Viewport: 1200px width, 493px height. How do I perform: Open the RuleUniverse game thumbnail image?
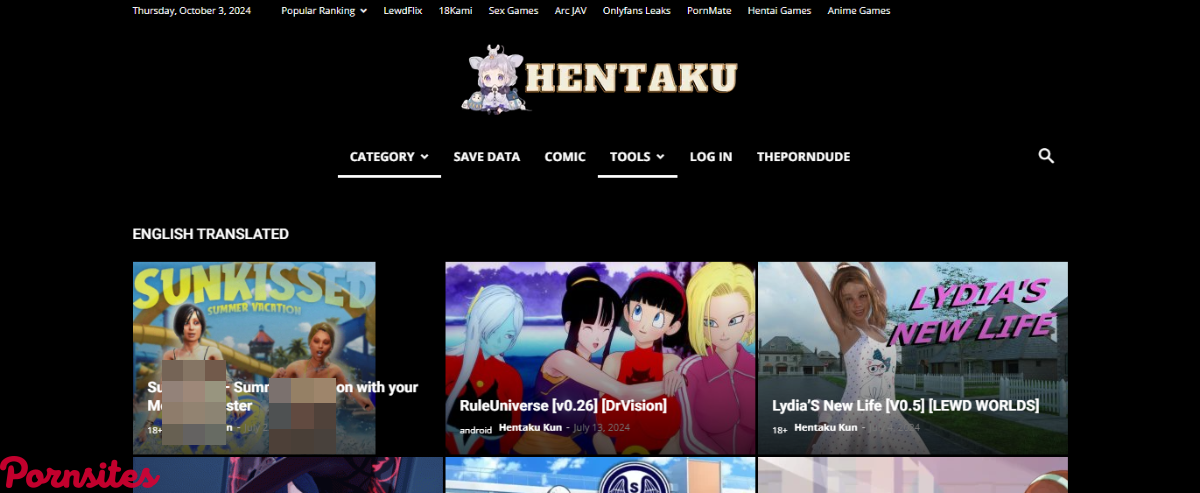click(x=600, y=358)
